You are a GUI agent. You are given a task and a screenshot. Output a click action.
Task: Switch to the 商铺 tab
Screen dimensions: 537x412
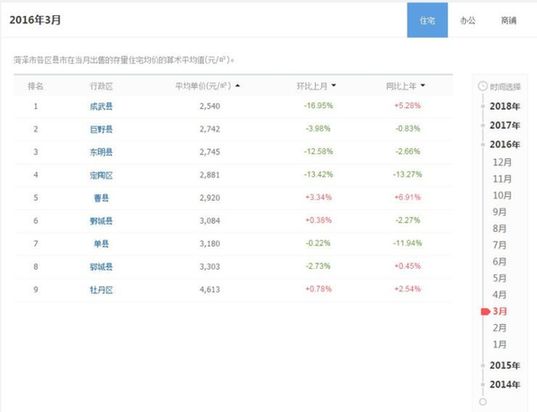509,21
